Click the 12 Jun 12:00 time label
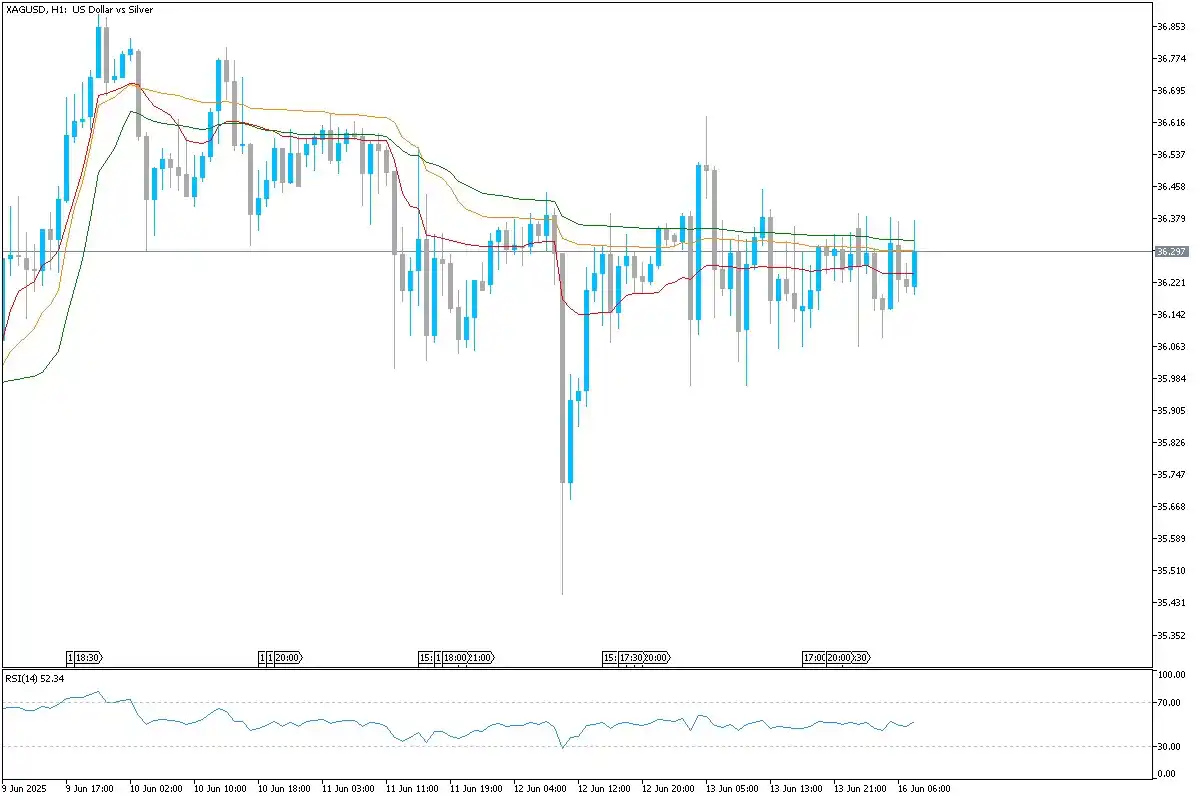This screenshot has height=800, width=1200. click(602, 789)
